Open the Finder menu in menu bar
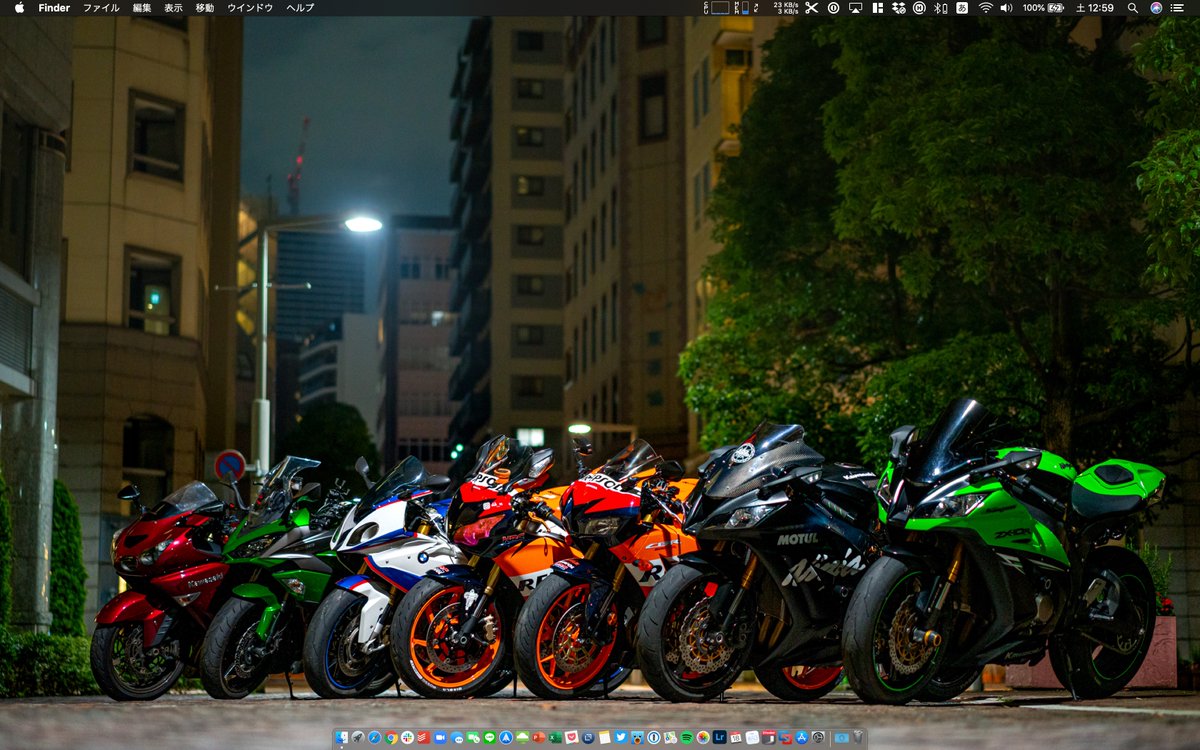Viewport: 1200px width, 750px height. (x=54, y=7)
